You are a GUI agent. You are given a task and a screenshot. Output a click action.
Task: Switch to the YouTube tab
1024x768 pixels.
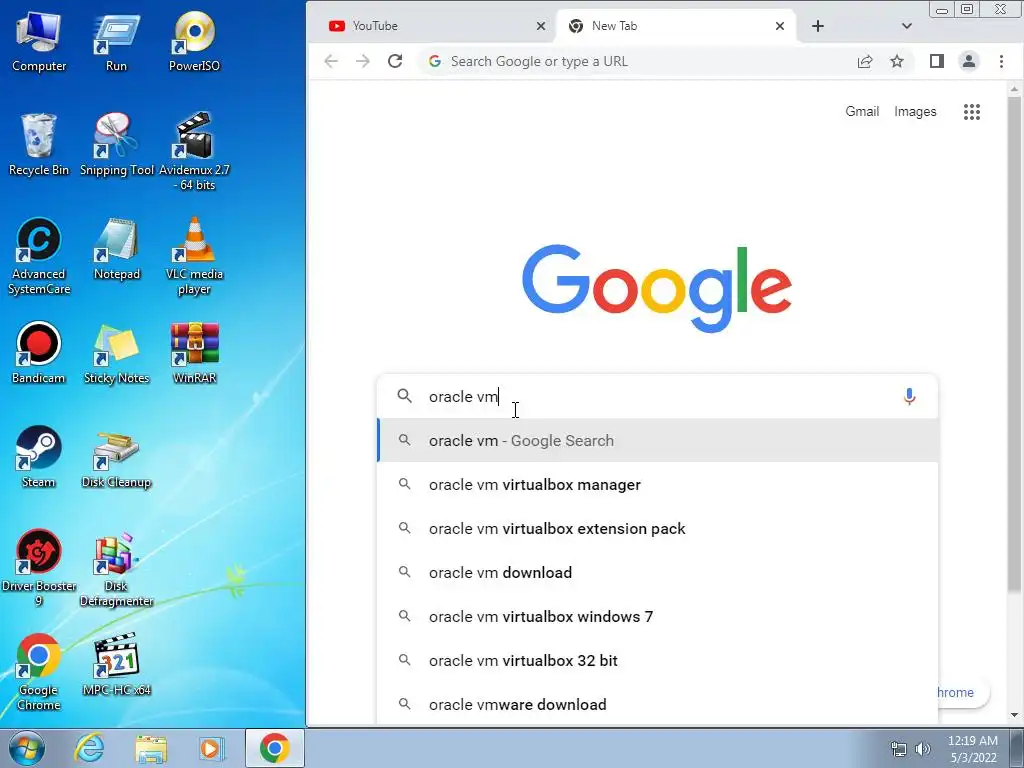431,26
